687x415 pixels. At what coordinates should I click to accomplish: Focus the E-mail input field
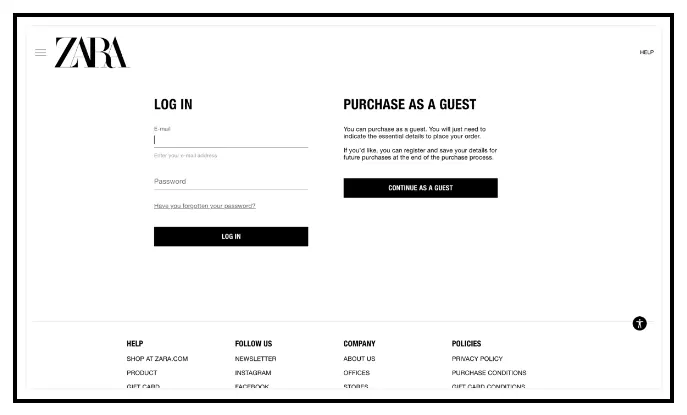231,140
